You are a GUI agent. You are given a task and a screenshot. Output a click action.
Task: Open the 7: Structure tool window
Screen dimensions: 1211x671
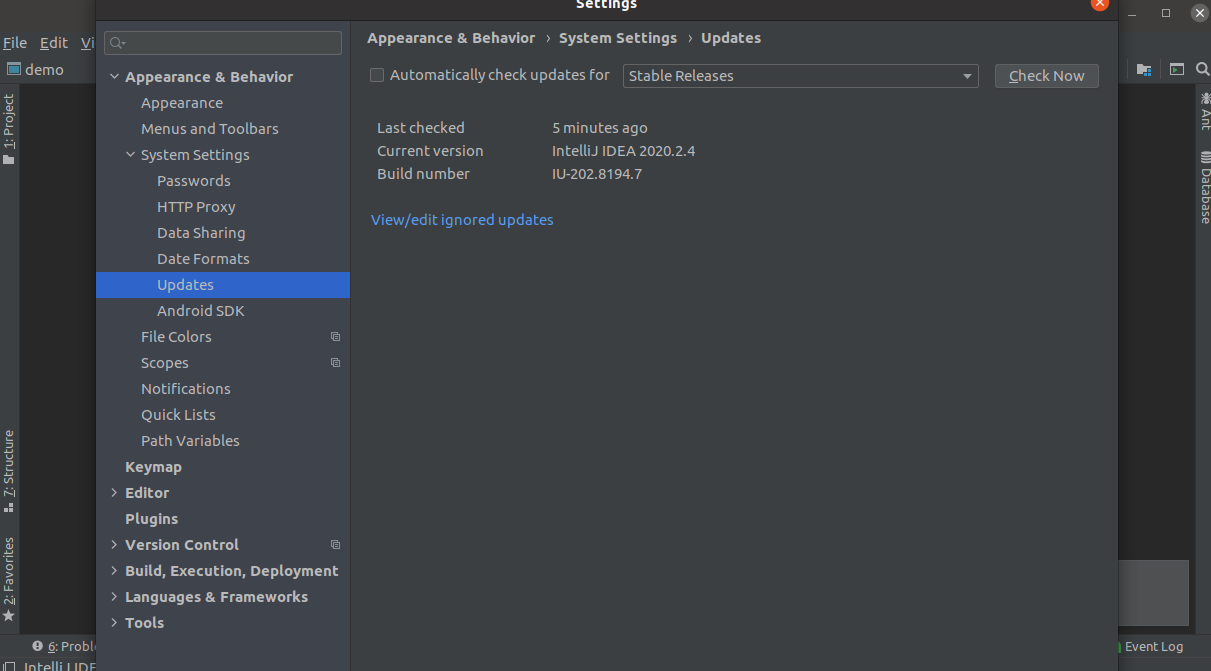point(9,471)
